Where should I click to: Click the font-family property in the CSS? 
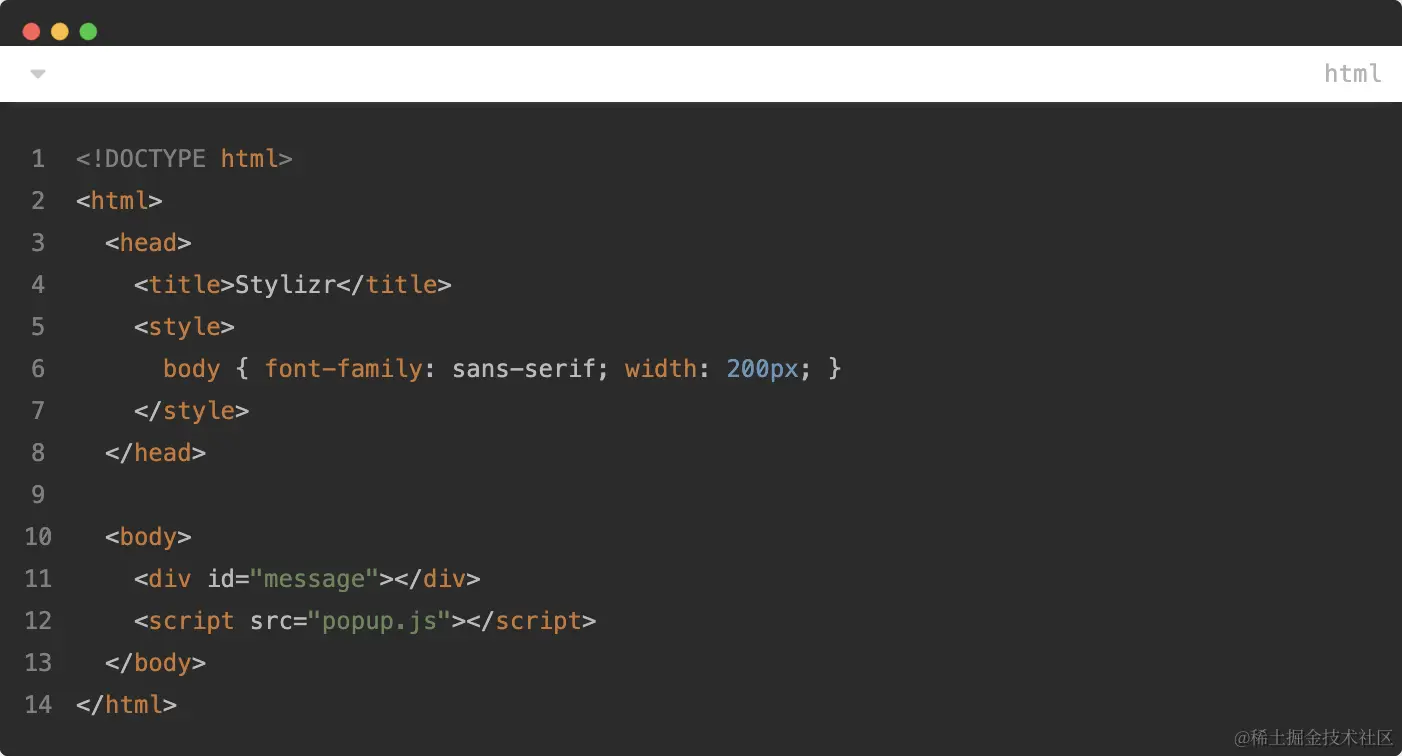click(x=343, y=369)
